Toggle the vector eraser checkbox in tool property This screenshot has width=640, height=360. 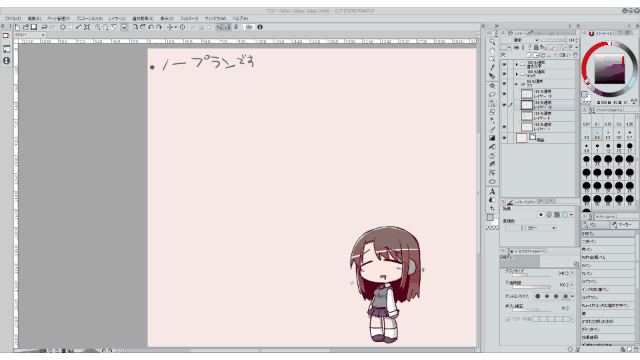(x=508, y=319)
